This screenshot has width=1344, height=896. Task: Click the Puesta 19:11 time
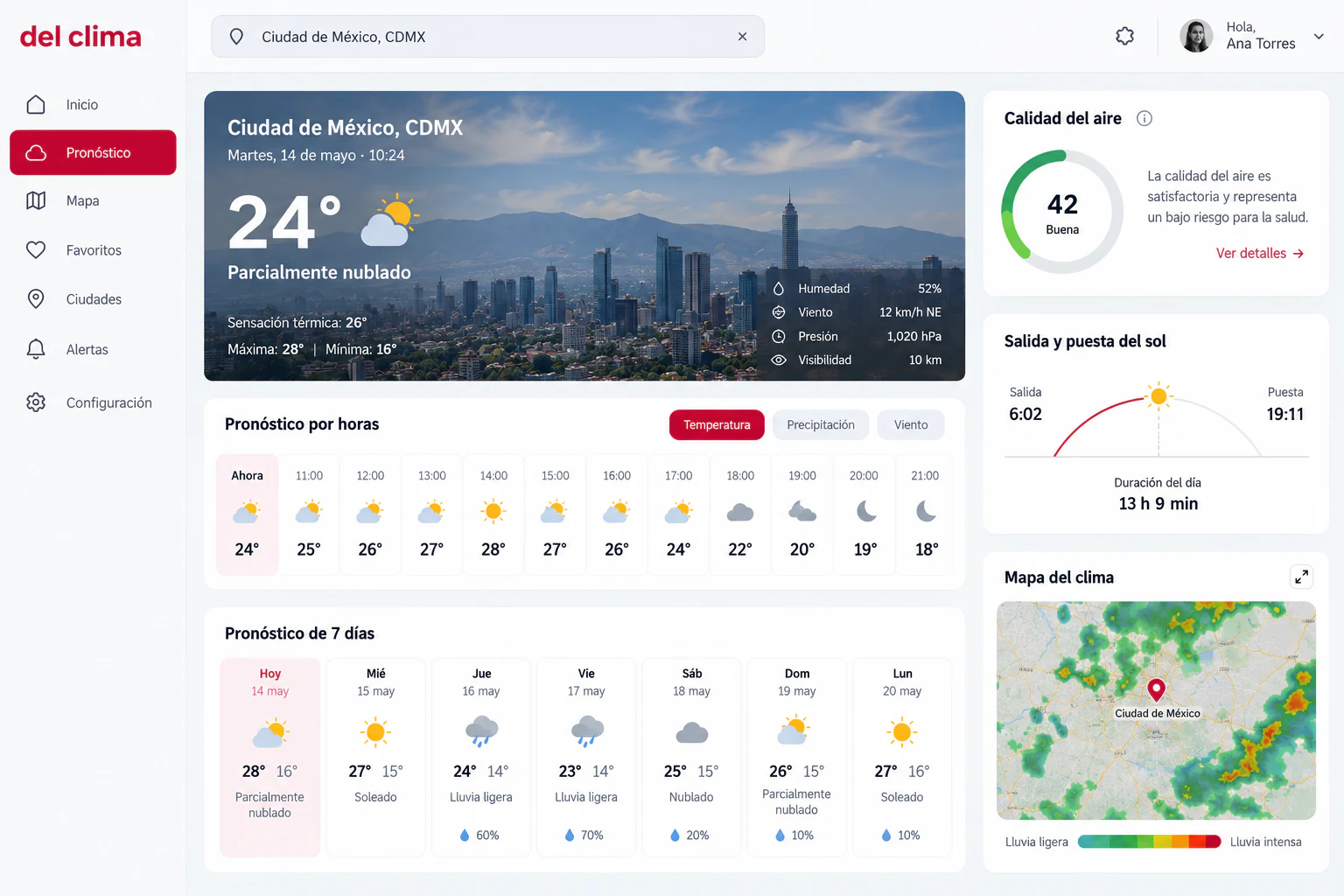1284,415
